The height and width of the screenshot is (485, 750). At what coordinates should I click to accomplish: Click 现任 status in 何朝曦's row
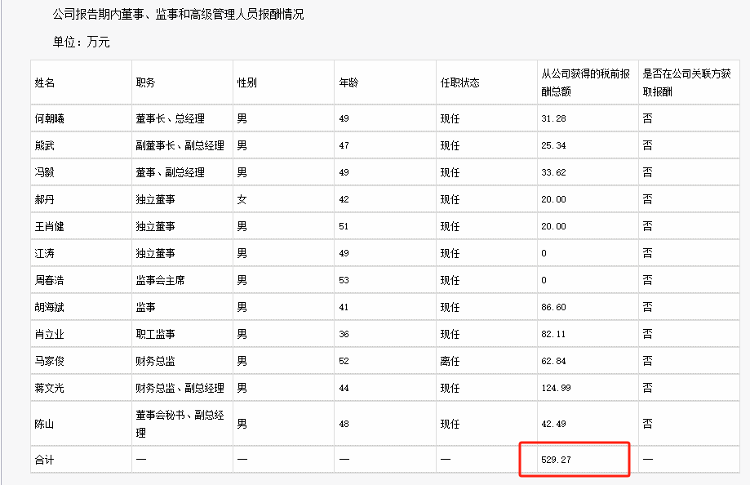450,118
